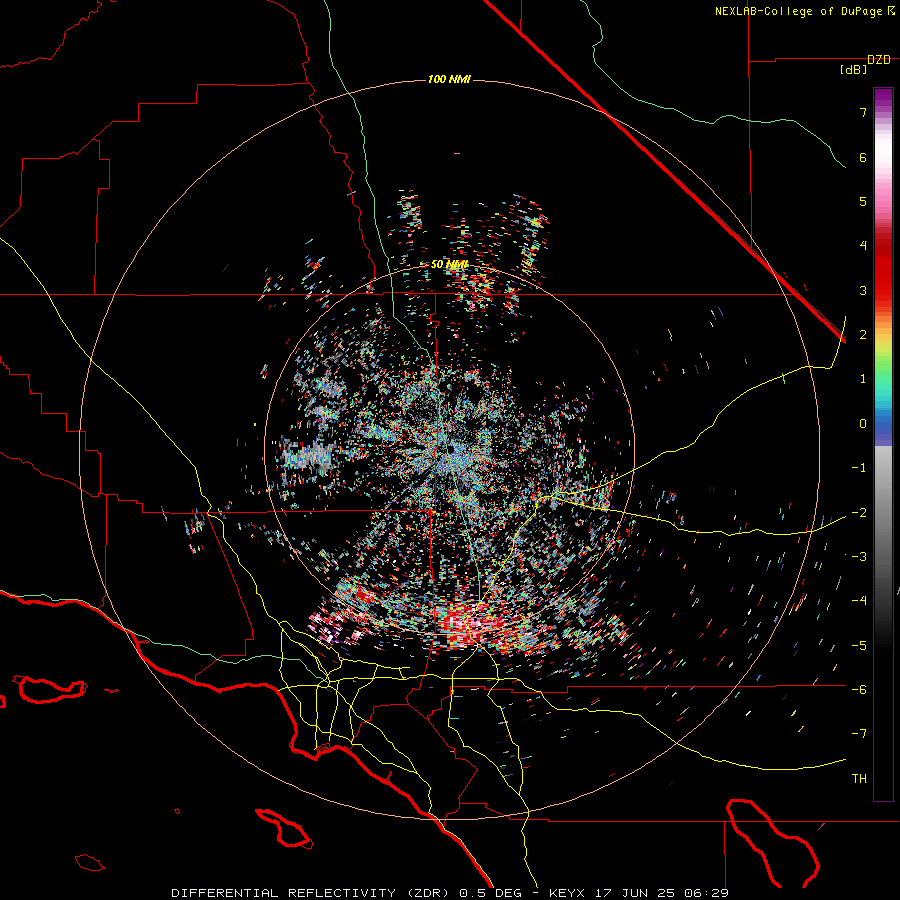Click the colorbar tick label 2
Image resolution: width=900 pixels, height=900 pixels.
[863, 335]
